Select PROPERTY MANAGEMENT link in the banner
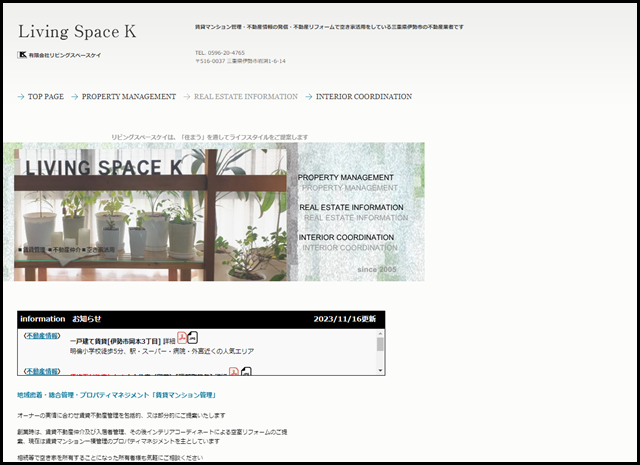Viewport: 640px width, 465px height. click(345, 178)
